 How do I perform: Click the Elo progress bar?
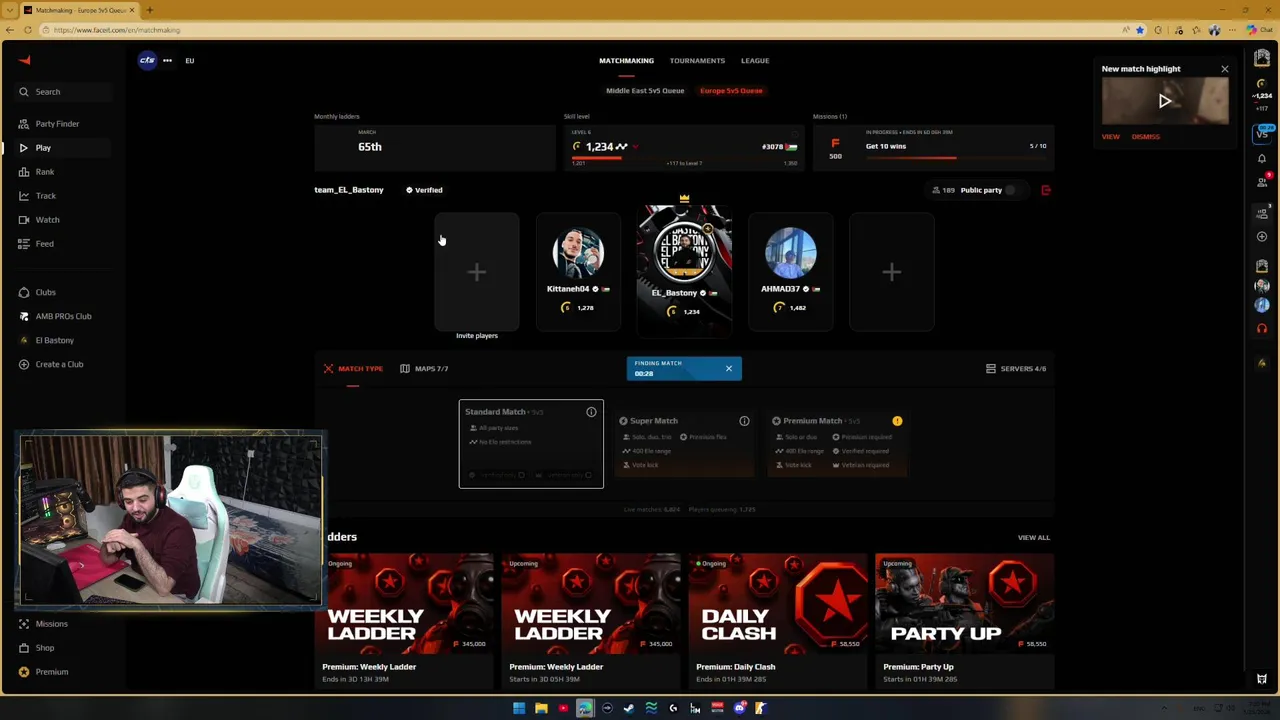click(x=683, y=157)
